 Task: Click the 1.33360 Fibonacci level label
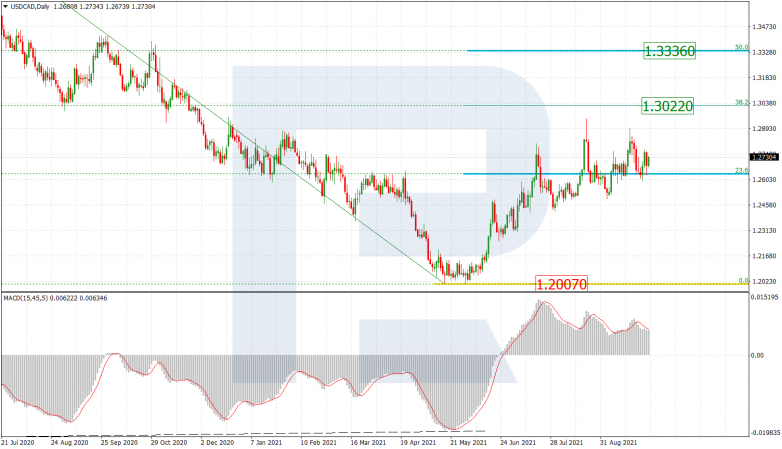[669, 51]
